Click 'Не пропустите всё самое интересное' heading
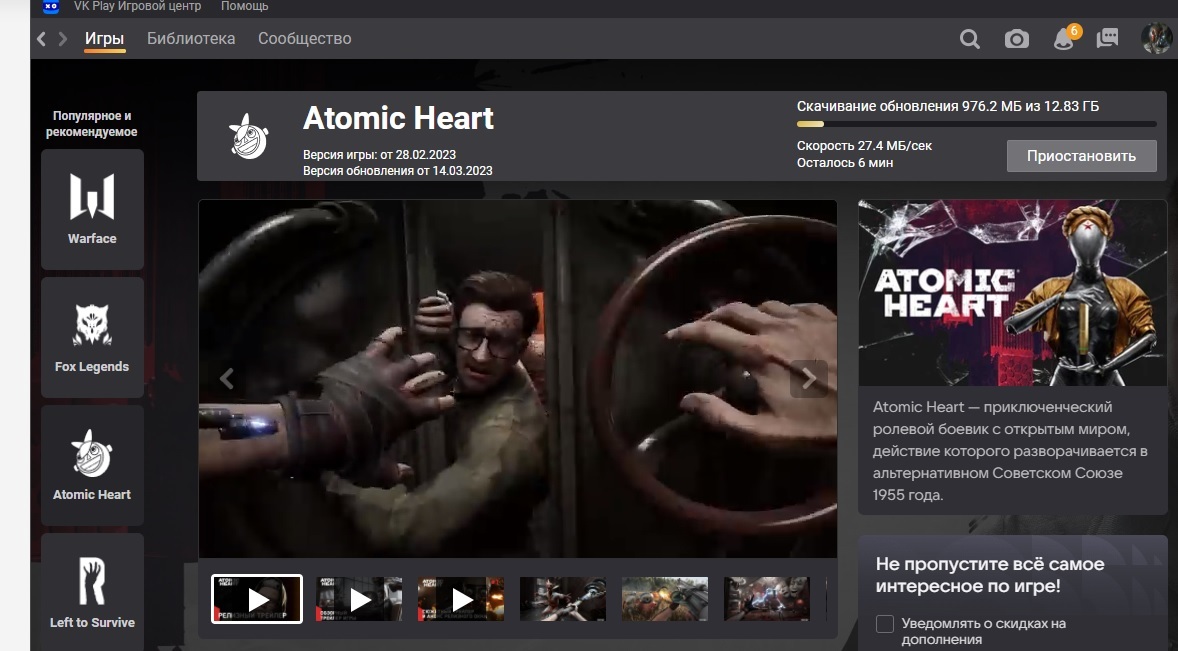The image size is (1178, 651). [989, 575]
